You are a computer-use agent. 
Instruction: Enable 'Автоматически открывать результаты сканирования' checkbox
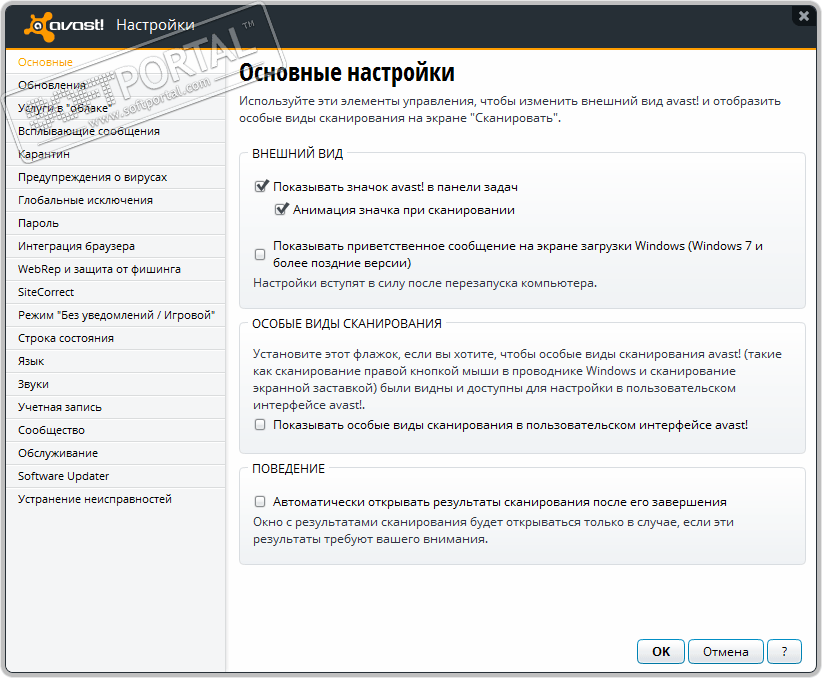click(x=260, y=502)
